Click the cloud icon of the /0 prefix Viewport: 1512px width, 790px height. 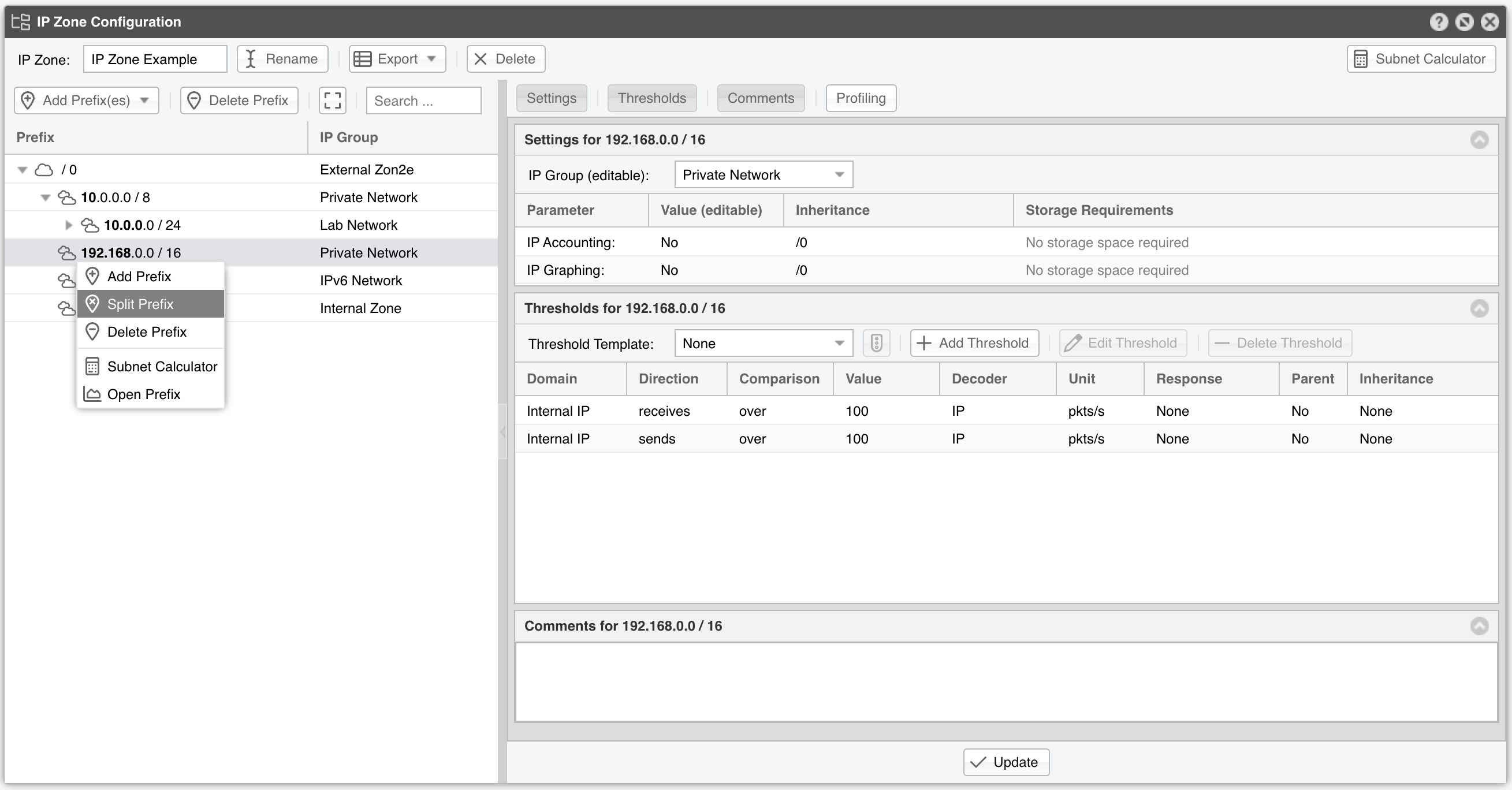pos(44,170)
